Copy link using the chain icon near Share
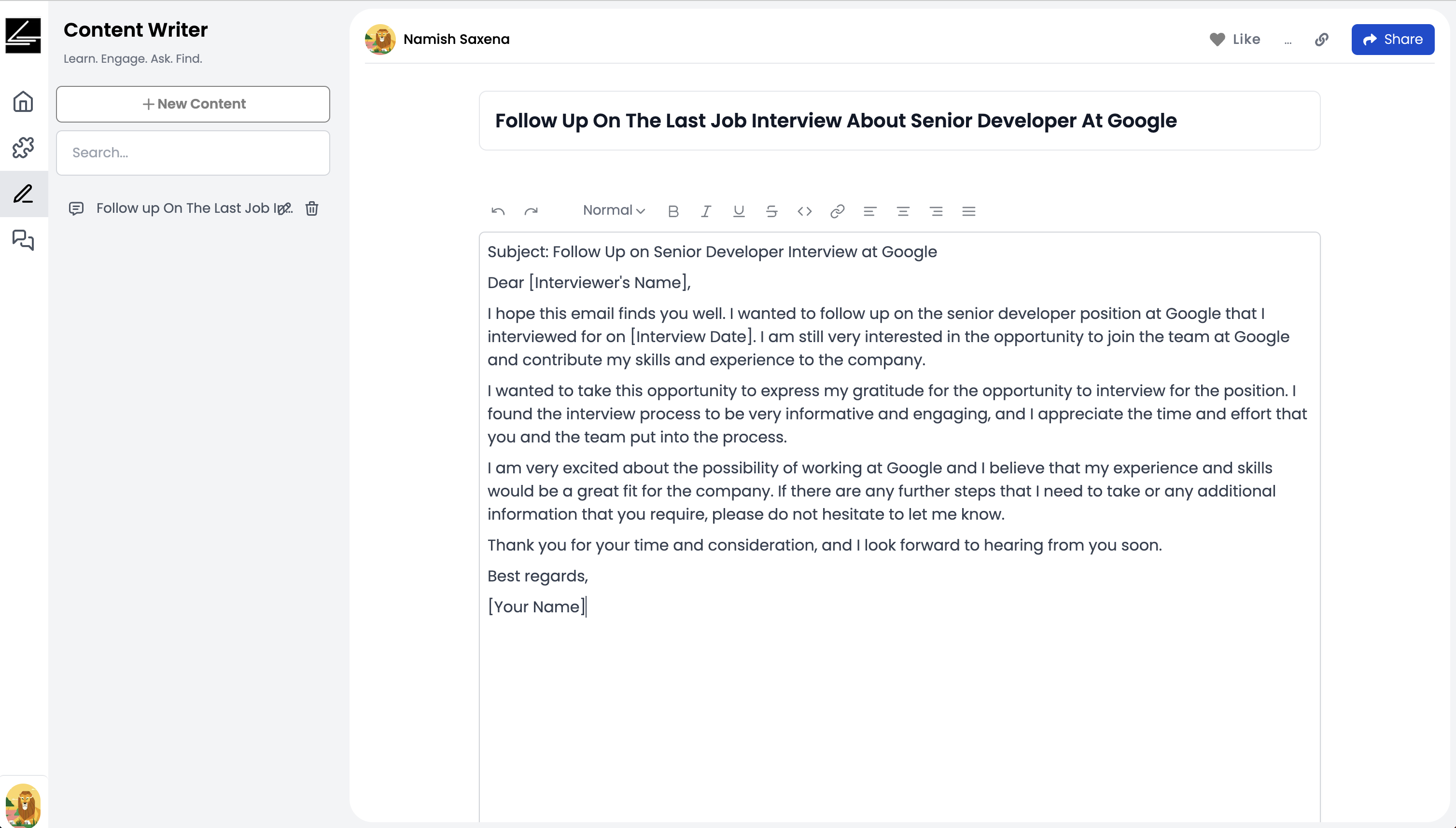This screenshot has width=1456, height=828. coord(1322,39)
